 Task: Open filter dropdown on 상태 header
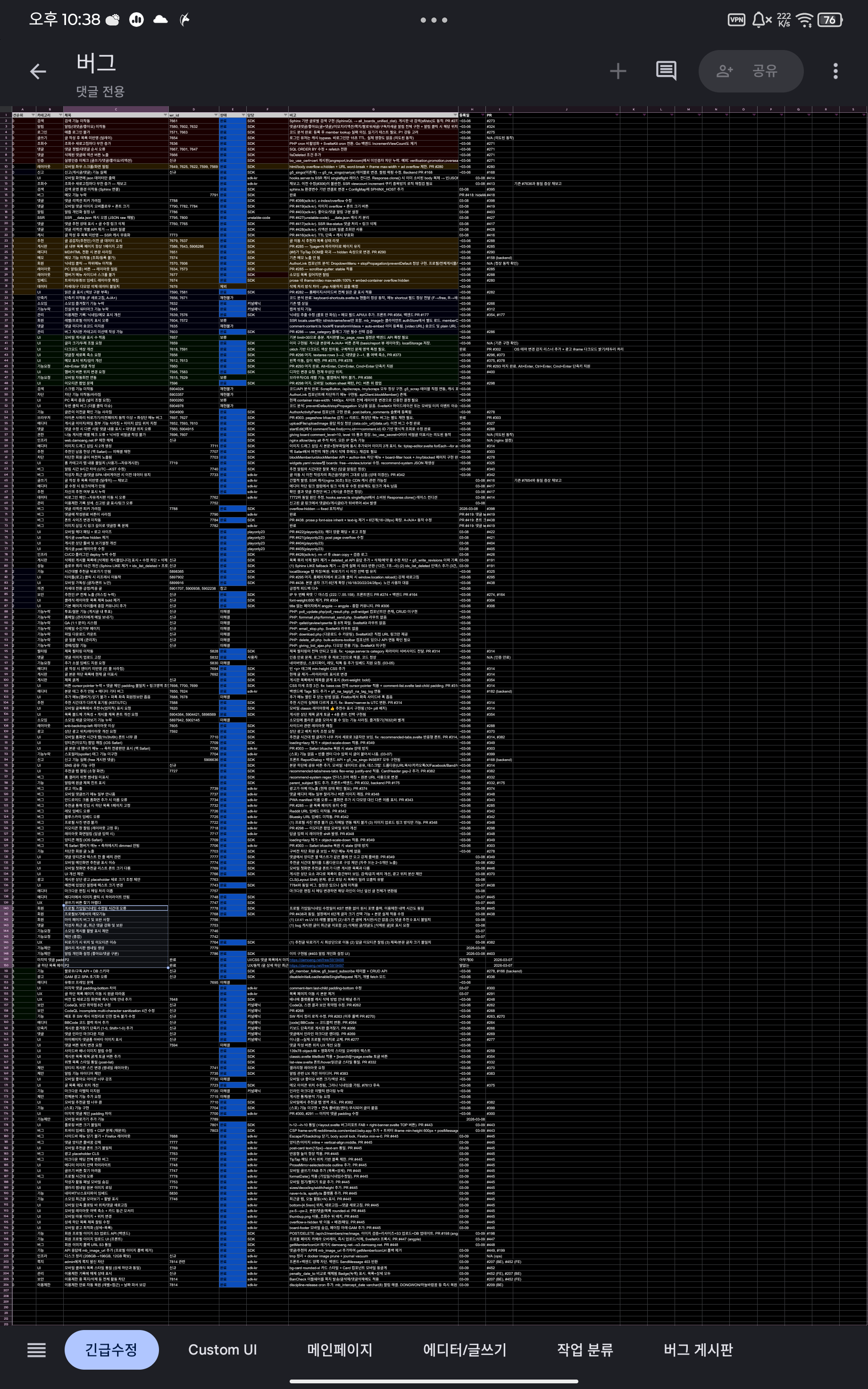tap(243, 116)
